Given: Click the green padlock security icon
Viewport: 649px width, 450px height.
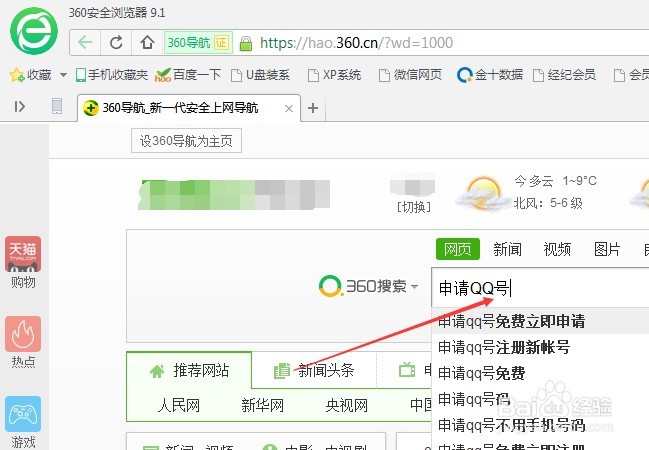Looking at the screenshot, I should tap(245, 43).
